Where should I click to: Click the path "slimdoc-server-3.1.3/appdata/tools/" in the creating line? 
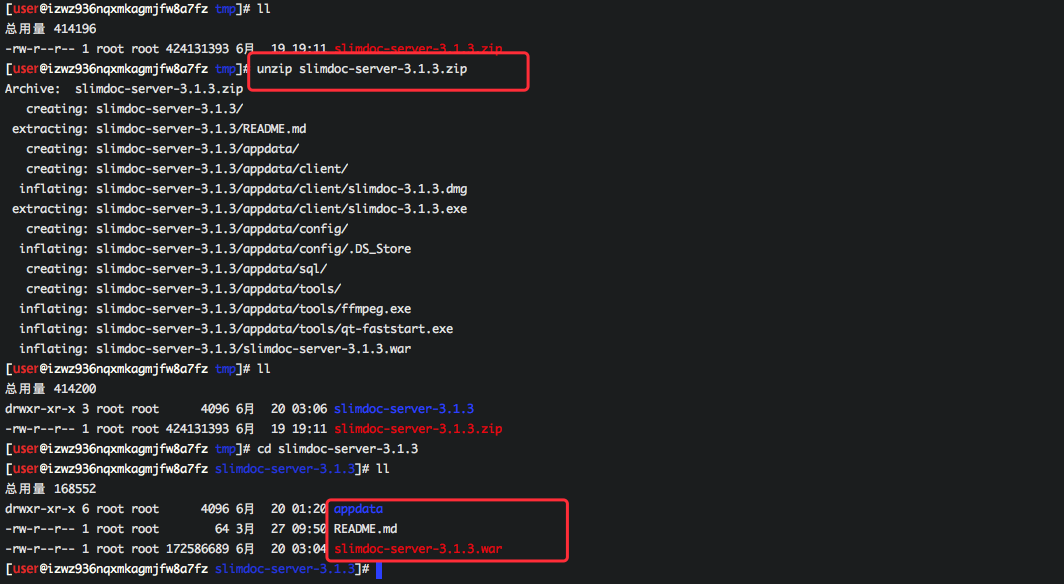coord(218,289)
